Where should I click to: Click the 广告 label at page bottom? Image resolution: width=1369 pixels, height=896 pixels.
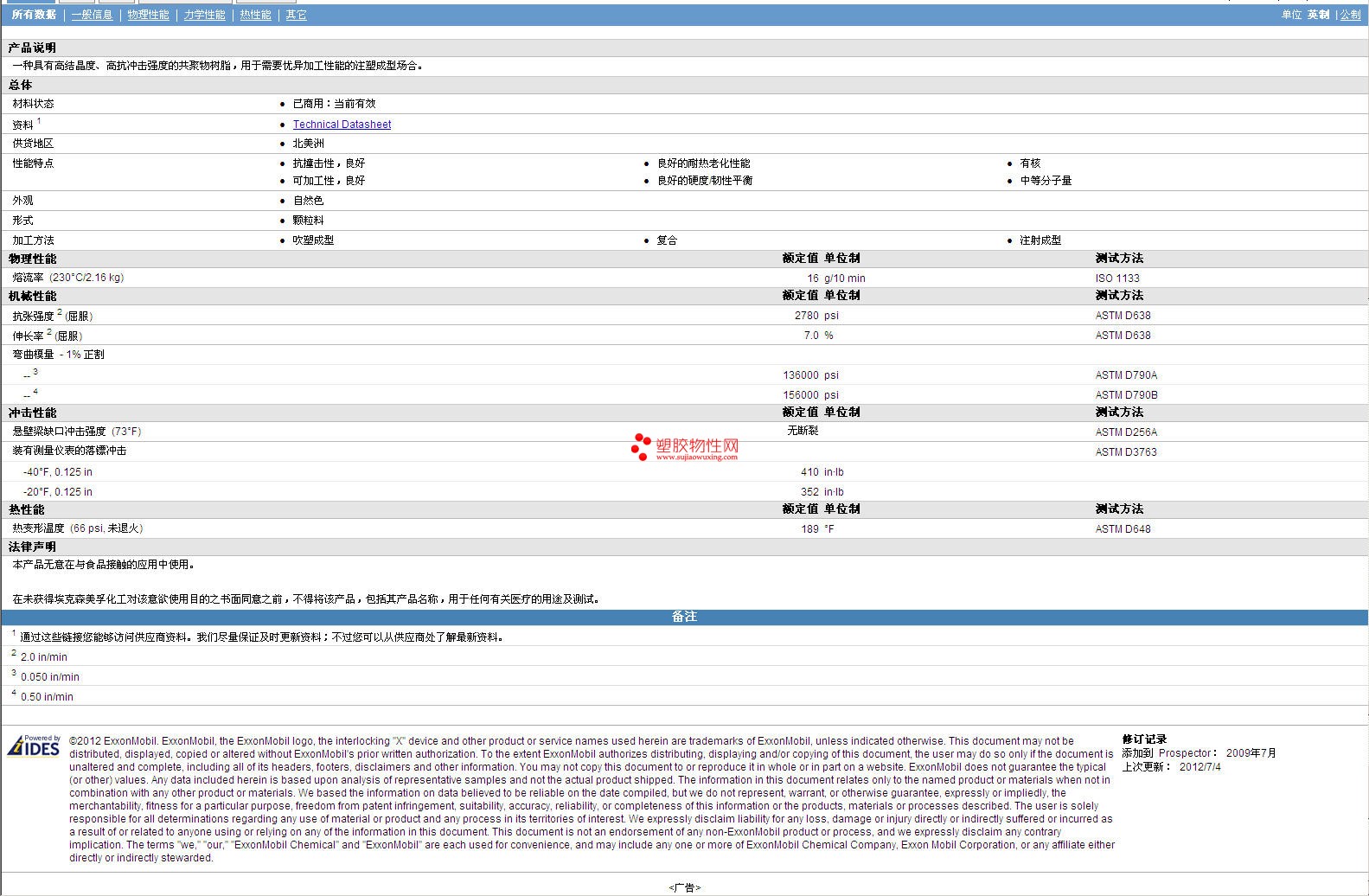point(684,887)
